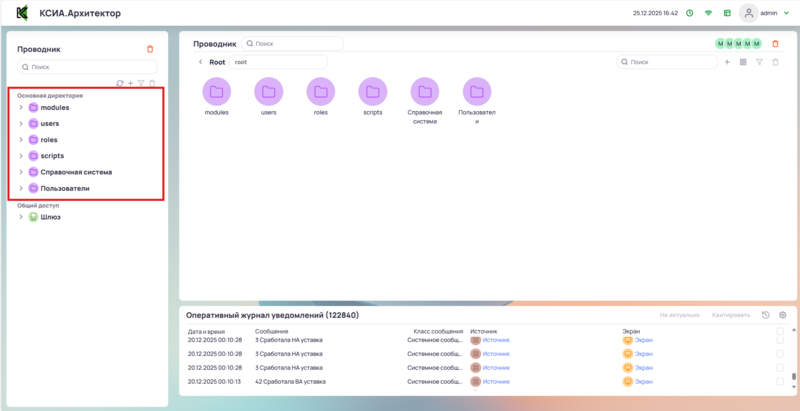The image size is (800, 411).
Task: Select 'Справочная система' in the directory tree
Action: tap(76, 172)
